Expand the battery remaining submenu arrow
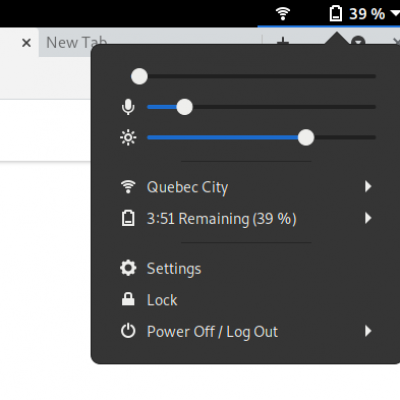The image size is (400, 400). (368, 218)
